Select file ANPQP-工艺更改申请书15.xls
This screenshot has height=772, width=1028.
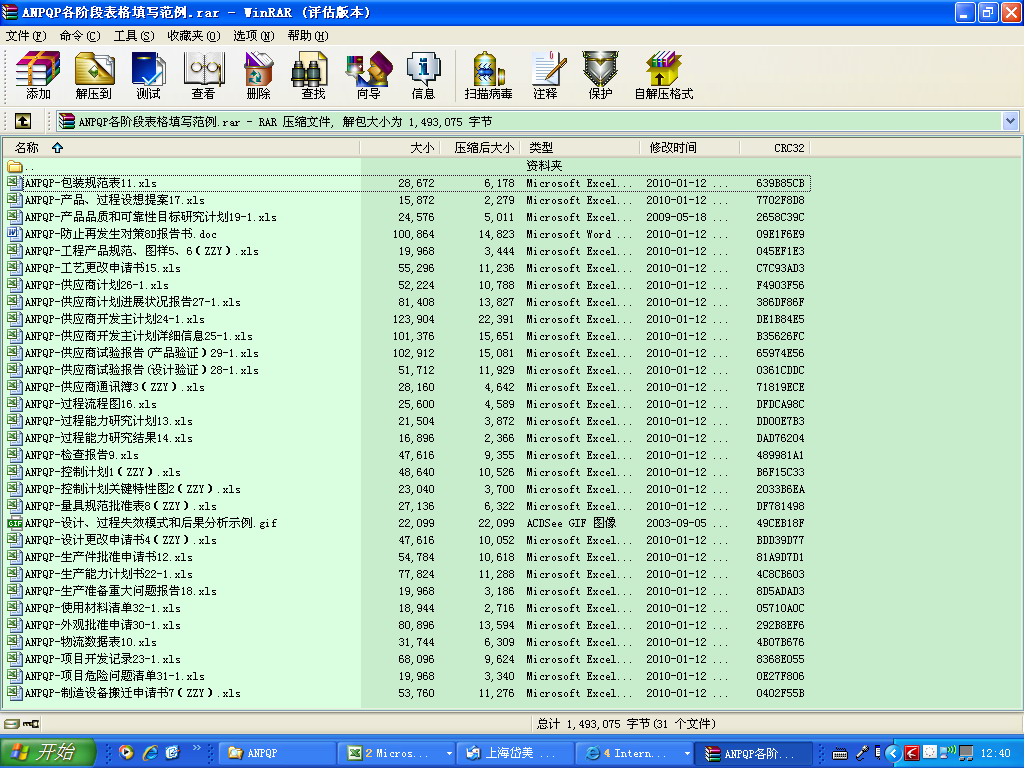click(406, 268)
